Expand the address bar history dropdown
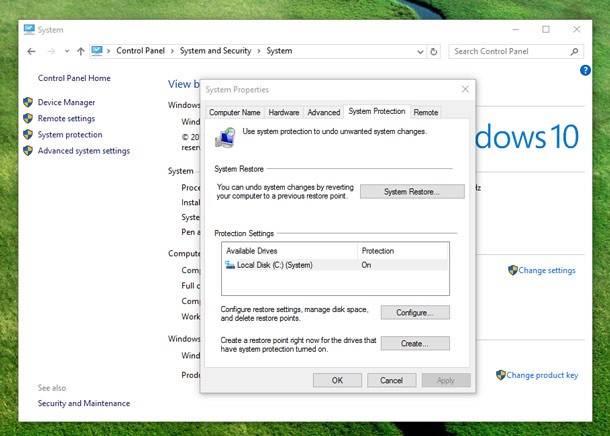 420,51
